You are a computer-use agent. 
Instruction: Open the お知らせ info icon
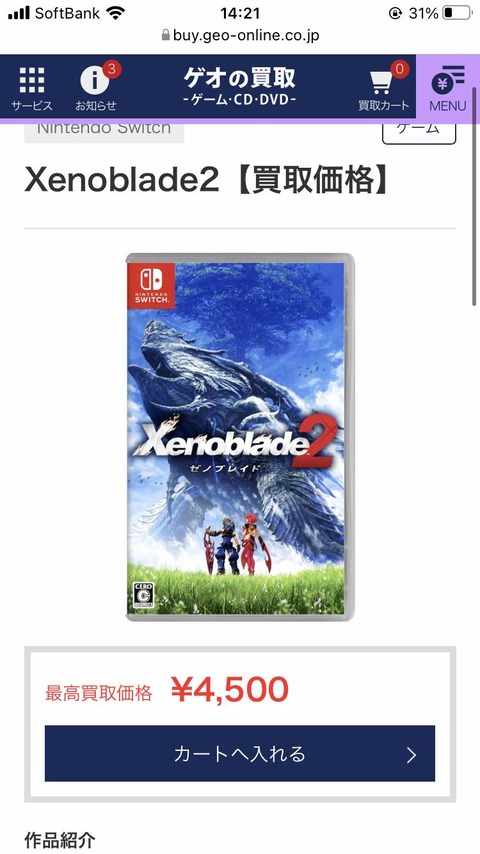[x=96, y=88]
